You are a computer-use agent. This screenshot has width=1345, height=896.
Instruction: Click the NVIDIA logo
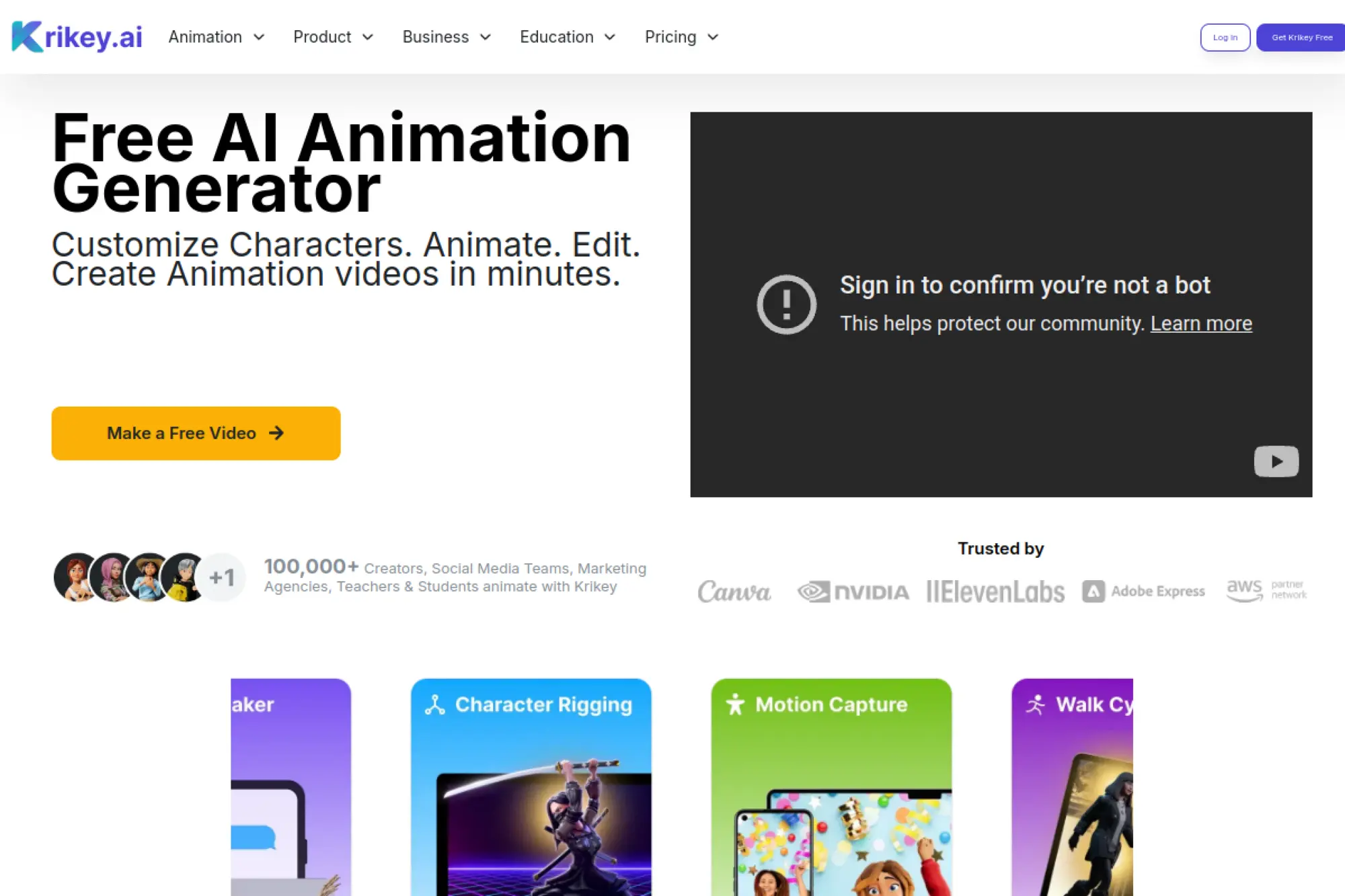(853, 592)
